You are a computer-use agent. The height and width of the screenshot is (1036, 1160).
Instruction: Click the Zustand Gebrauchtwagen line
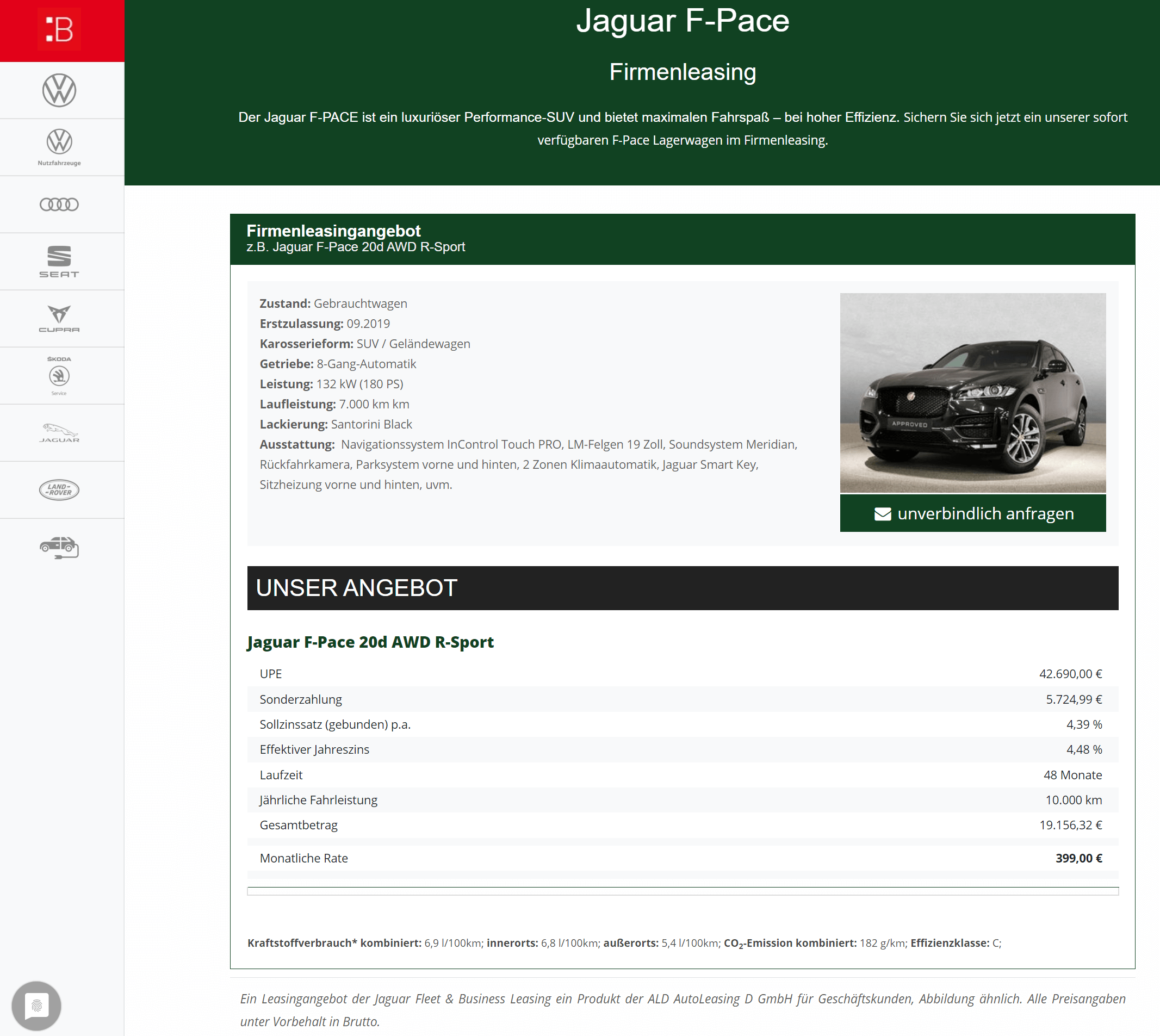(333, 304)
